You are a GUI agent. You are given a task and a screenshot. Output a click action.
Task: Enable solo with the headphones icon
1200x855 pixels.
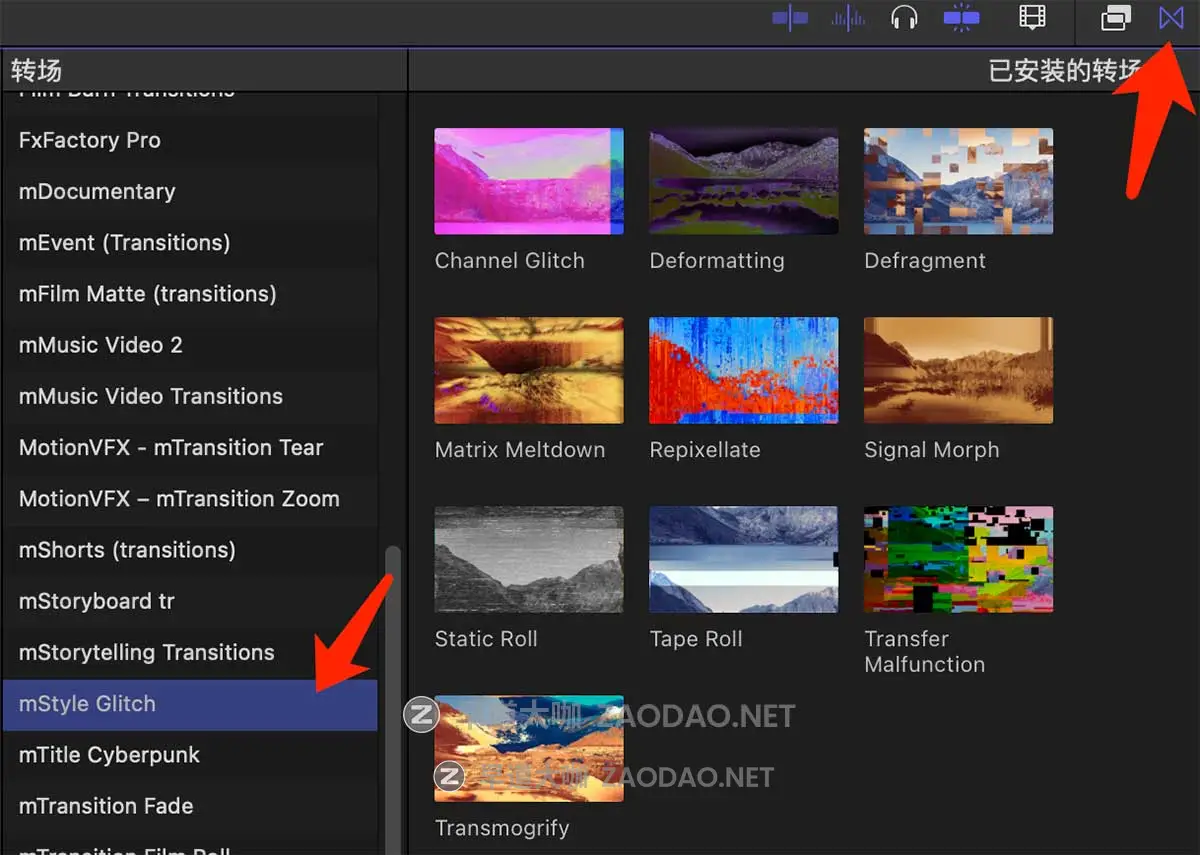[x=904, y=19]
